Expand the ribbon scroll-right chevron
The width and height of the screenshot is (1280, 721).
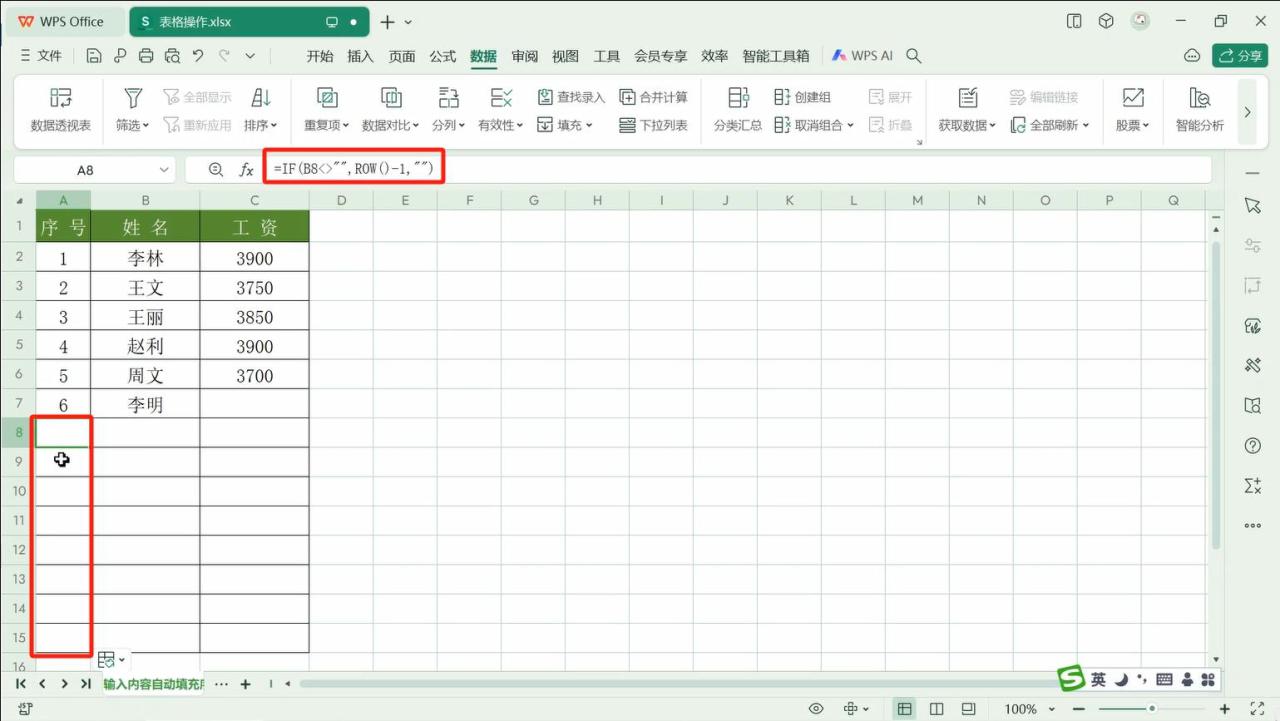click(1247, 112)
